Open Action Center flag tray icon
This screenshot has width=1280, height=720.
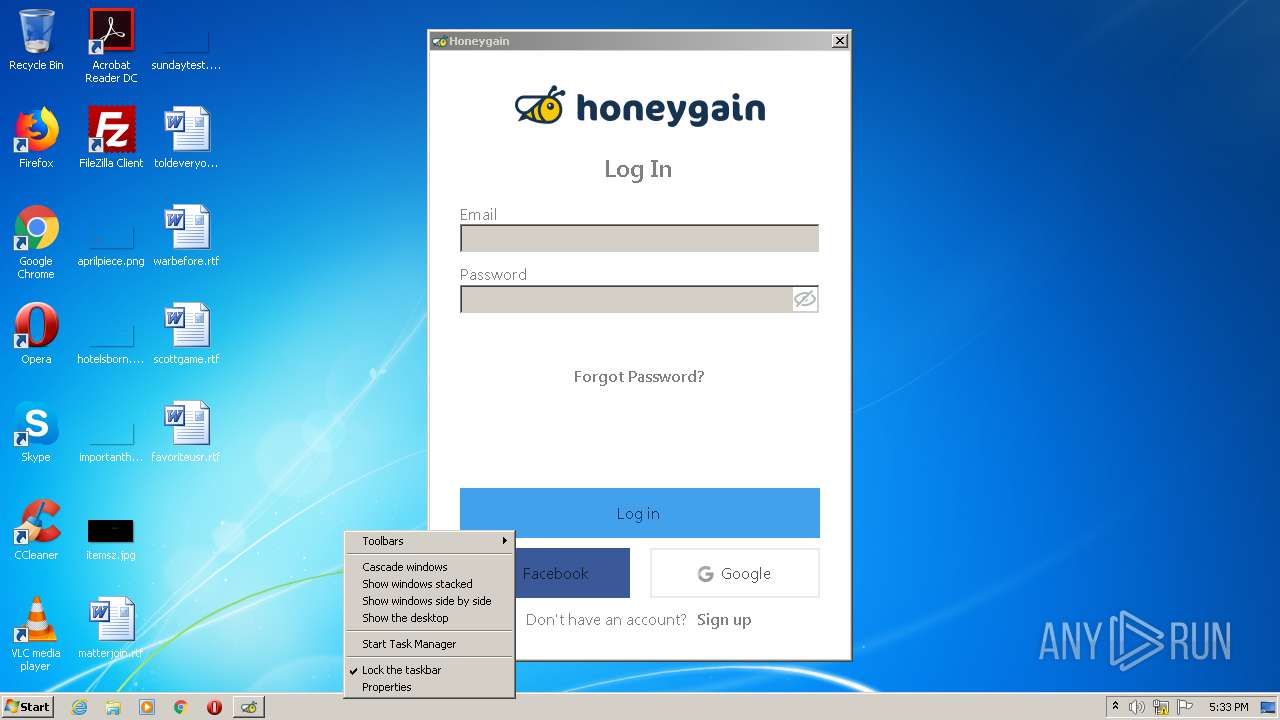tap(1185, 707)
